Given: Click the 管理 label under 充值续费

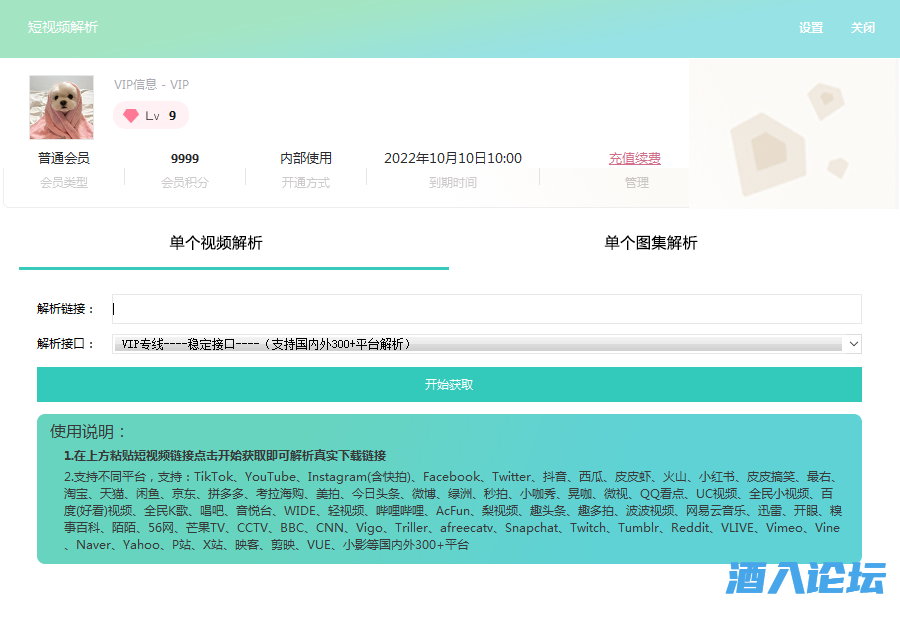Looking at the screenshot, I should tap(637, 183).
